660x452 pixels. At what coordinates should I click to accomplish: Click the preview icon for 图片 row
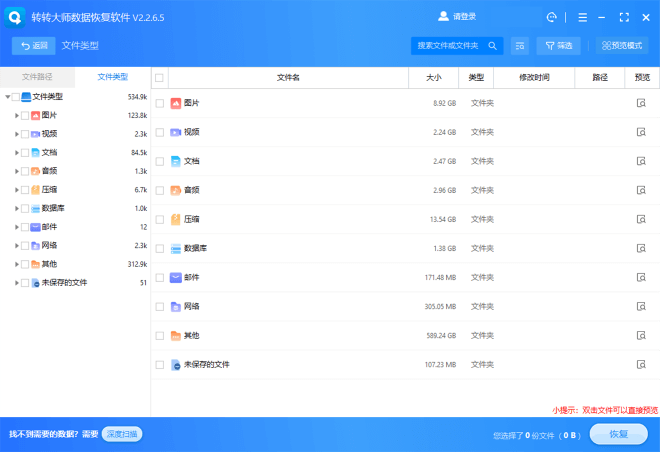641,103
